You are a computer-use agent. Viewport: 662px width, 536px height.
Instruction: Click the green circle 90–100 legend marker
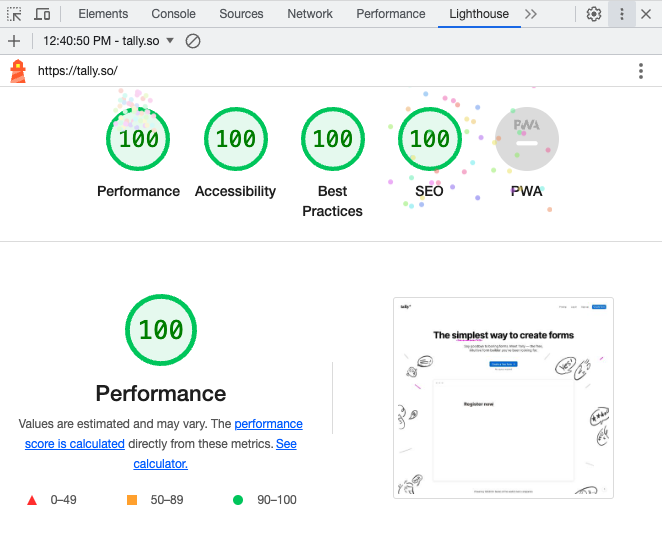click(x=238, y=500)
